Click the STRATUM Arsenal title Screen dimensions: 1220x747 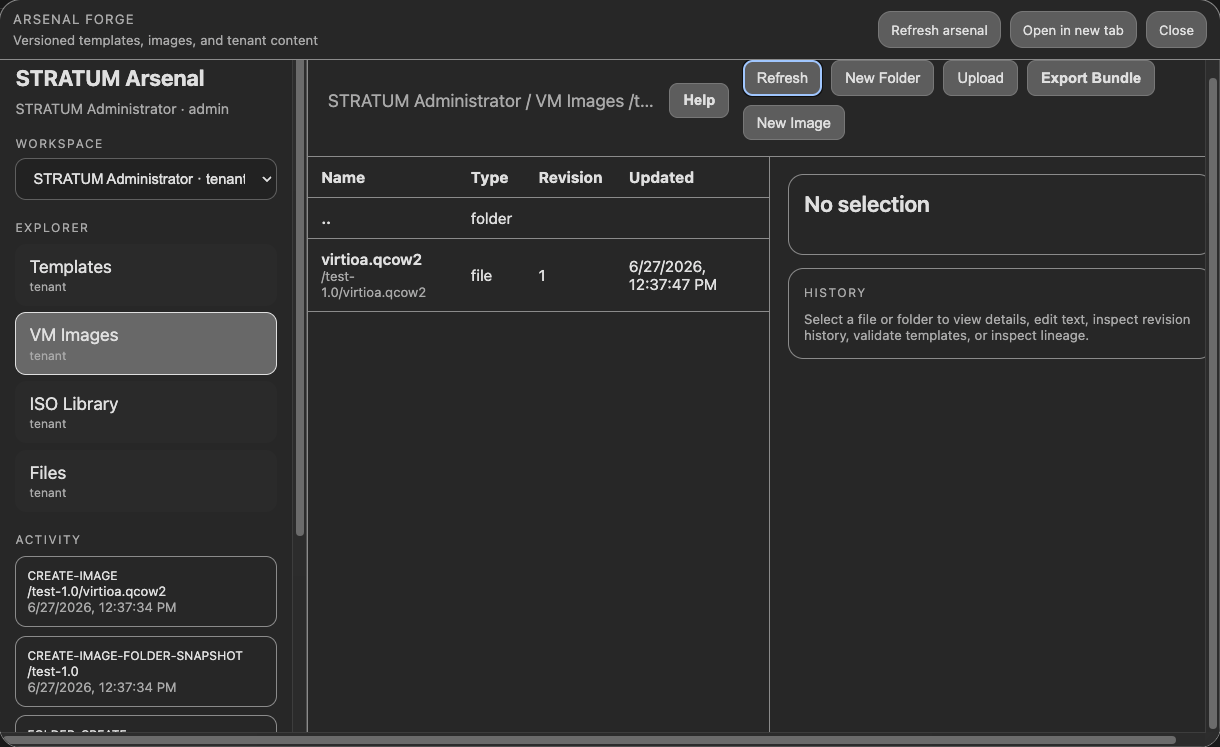110,78
